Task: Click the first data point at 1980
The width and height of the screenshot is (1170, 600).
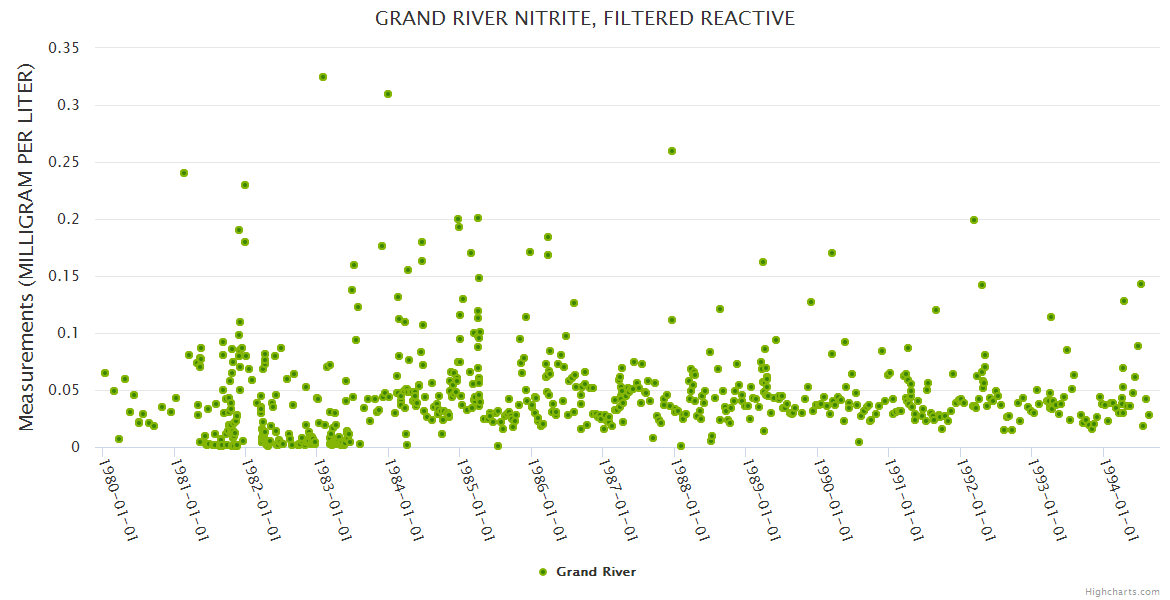Action: click(105, 373)
